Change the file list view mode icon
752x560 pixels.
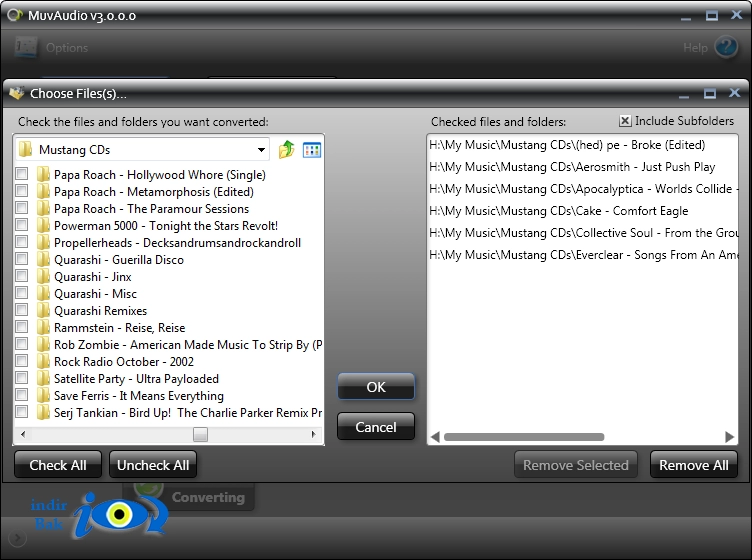pyautogui.click(x=312, y=150)
